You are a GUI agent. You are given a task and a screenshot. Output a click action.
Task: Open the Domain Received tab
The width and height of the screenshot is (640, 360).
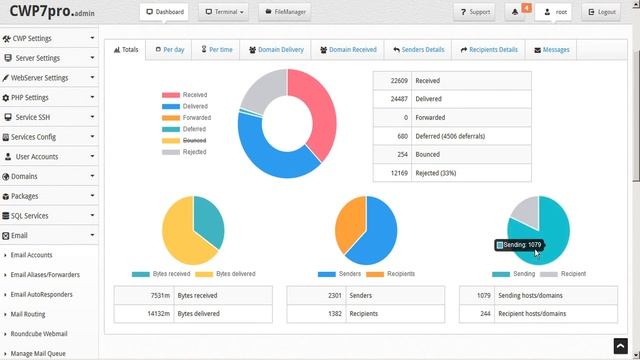click(x=348, y=50)
